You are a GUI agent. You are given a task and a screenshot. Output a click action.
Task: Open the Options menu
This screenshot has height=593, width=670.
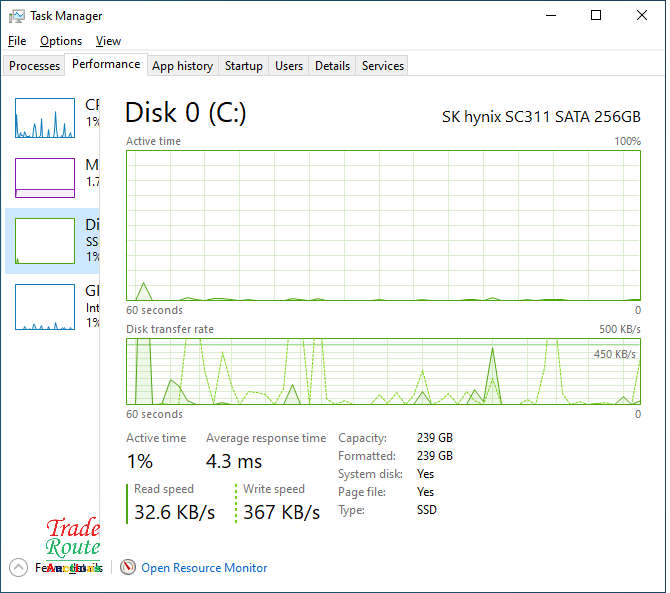click(61, 41)
